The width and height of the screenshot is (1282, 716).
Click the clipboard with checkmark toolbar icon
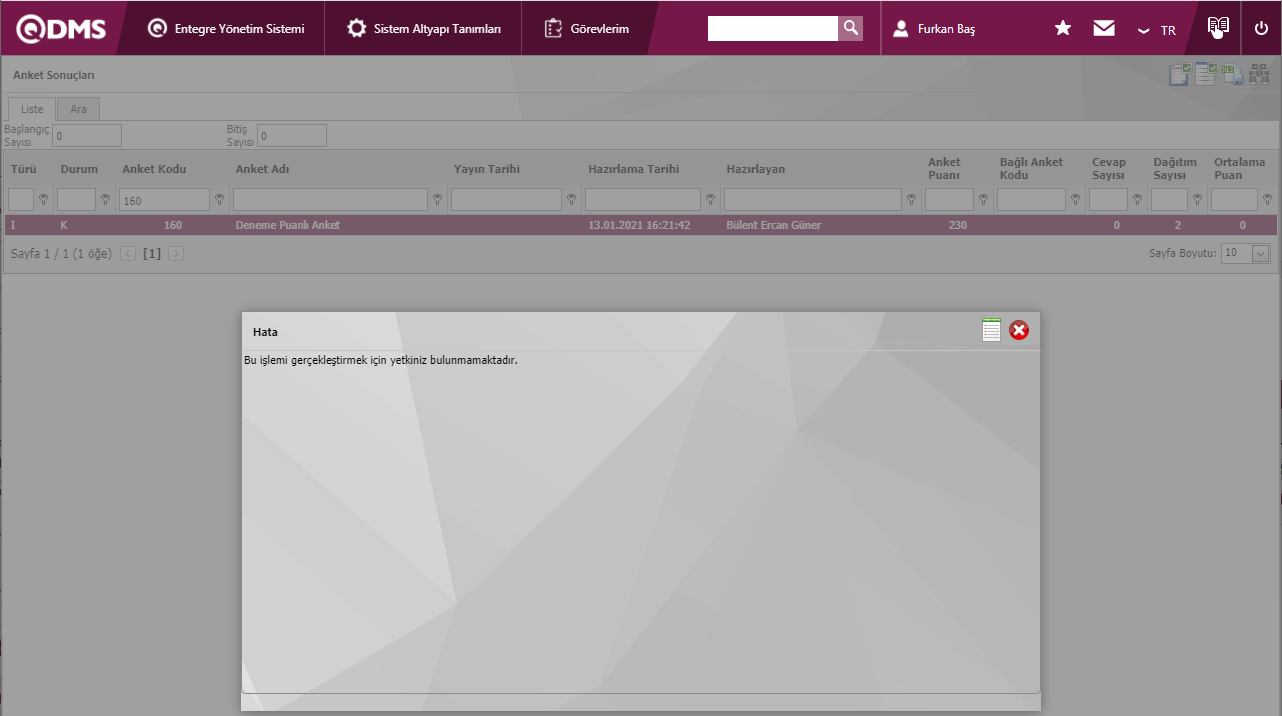pos(1180,75)
